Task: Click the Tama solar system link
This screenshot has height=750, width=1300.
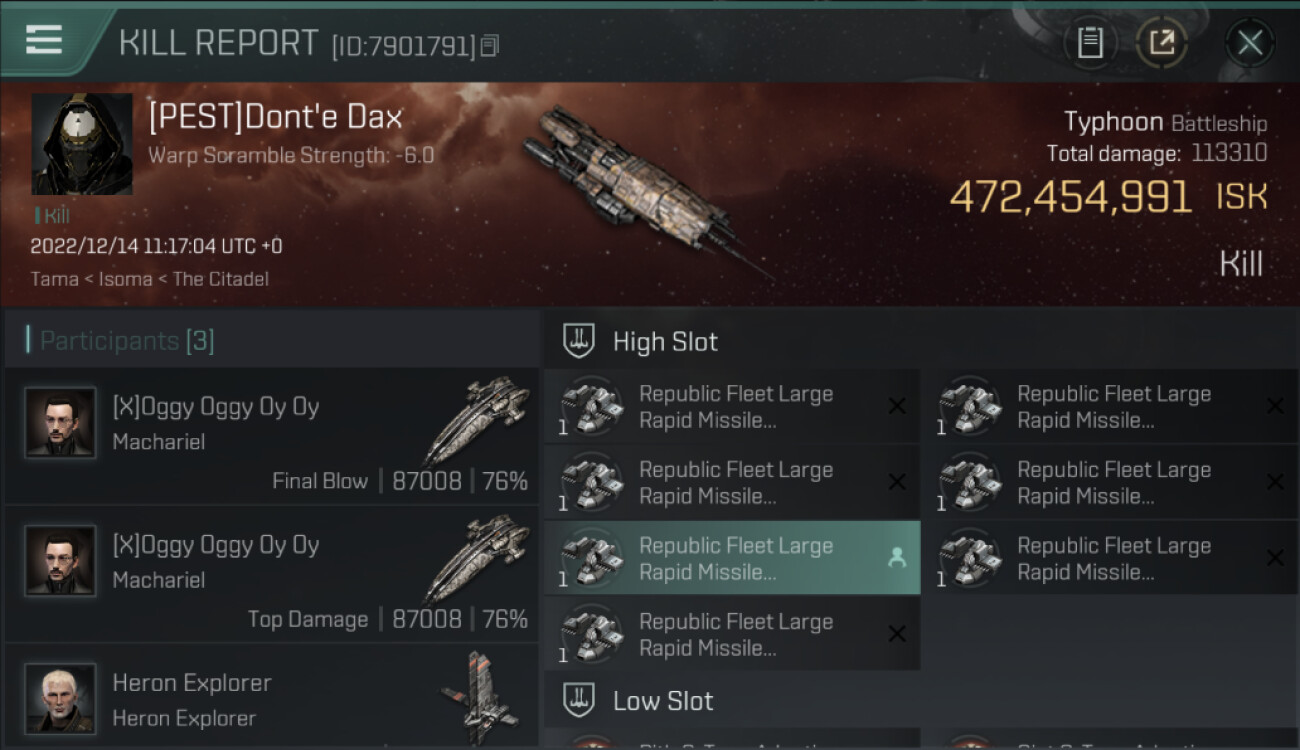Action: tap(54, 279)
